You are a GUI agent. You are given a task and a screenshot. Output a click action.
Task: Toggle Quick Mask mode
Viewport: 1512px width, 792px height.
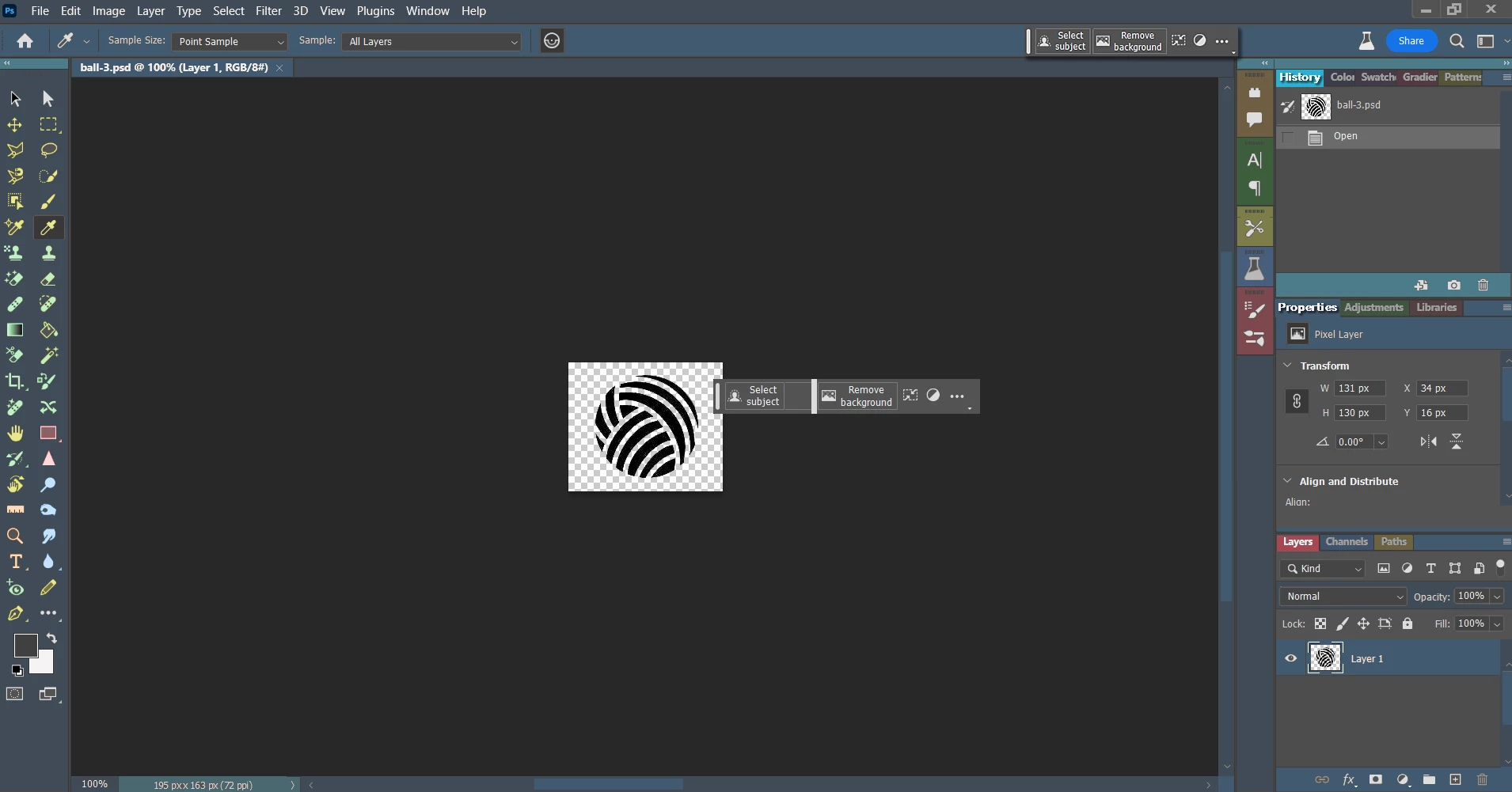pyautogui.click(x=15, y=694)
